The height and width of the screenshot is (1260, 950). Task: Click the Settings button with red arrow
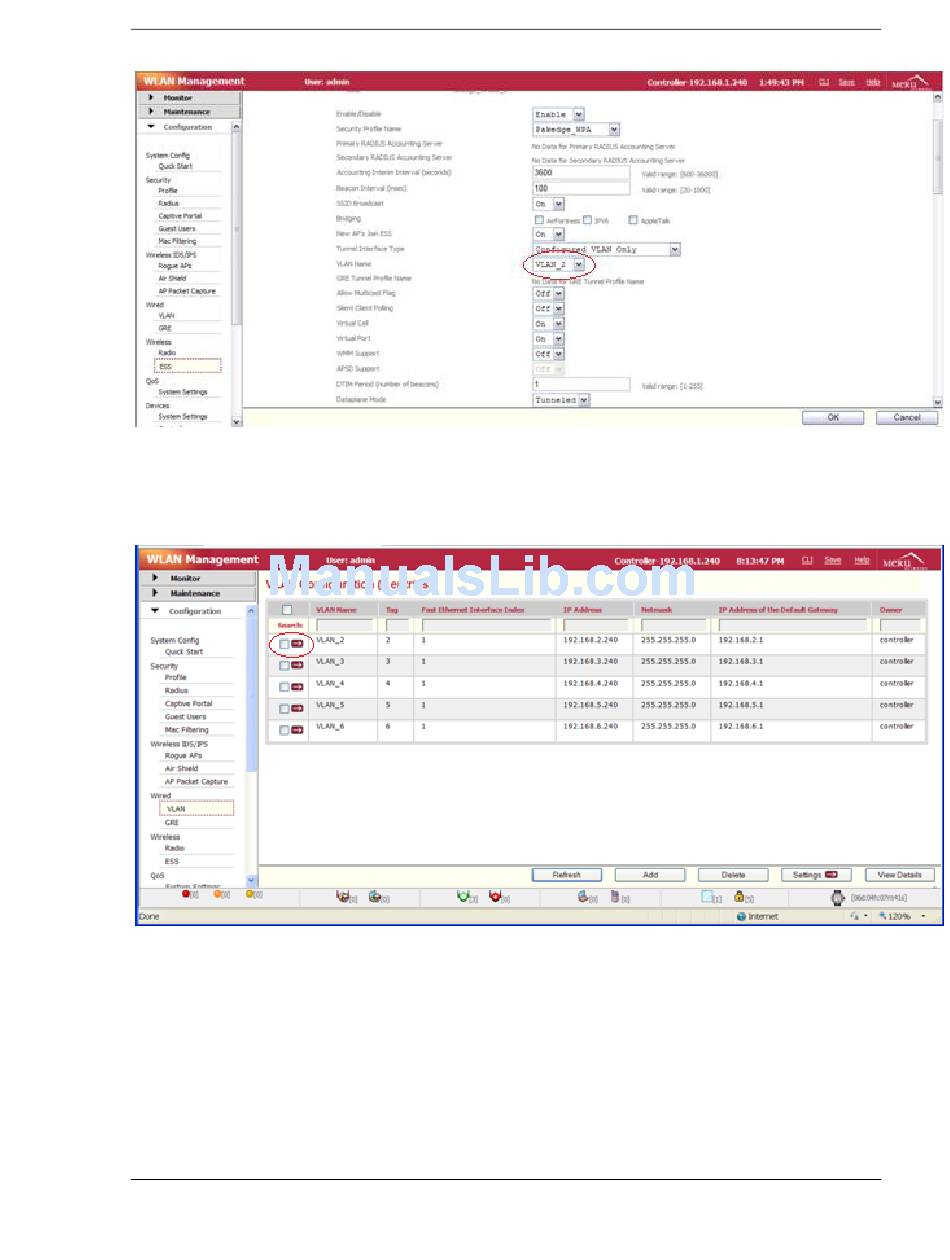pos(816,875)
